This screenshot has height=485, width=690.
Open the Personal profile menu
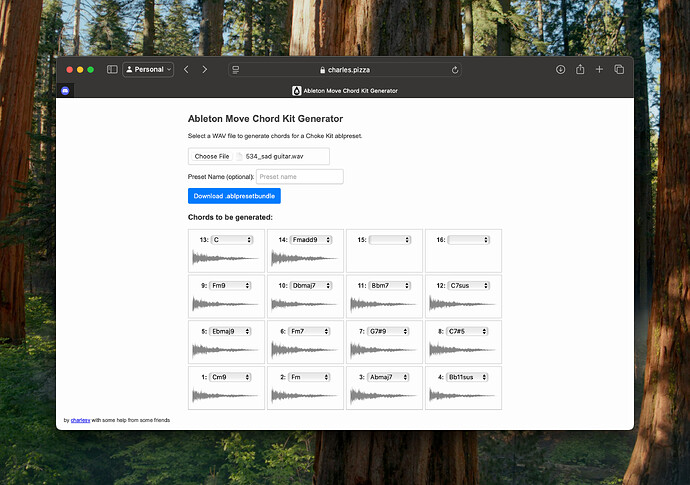(x=148, y=70)
